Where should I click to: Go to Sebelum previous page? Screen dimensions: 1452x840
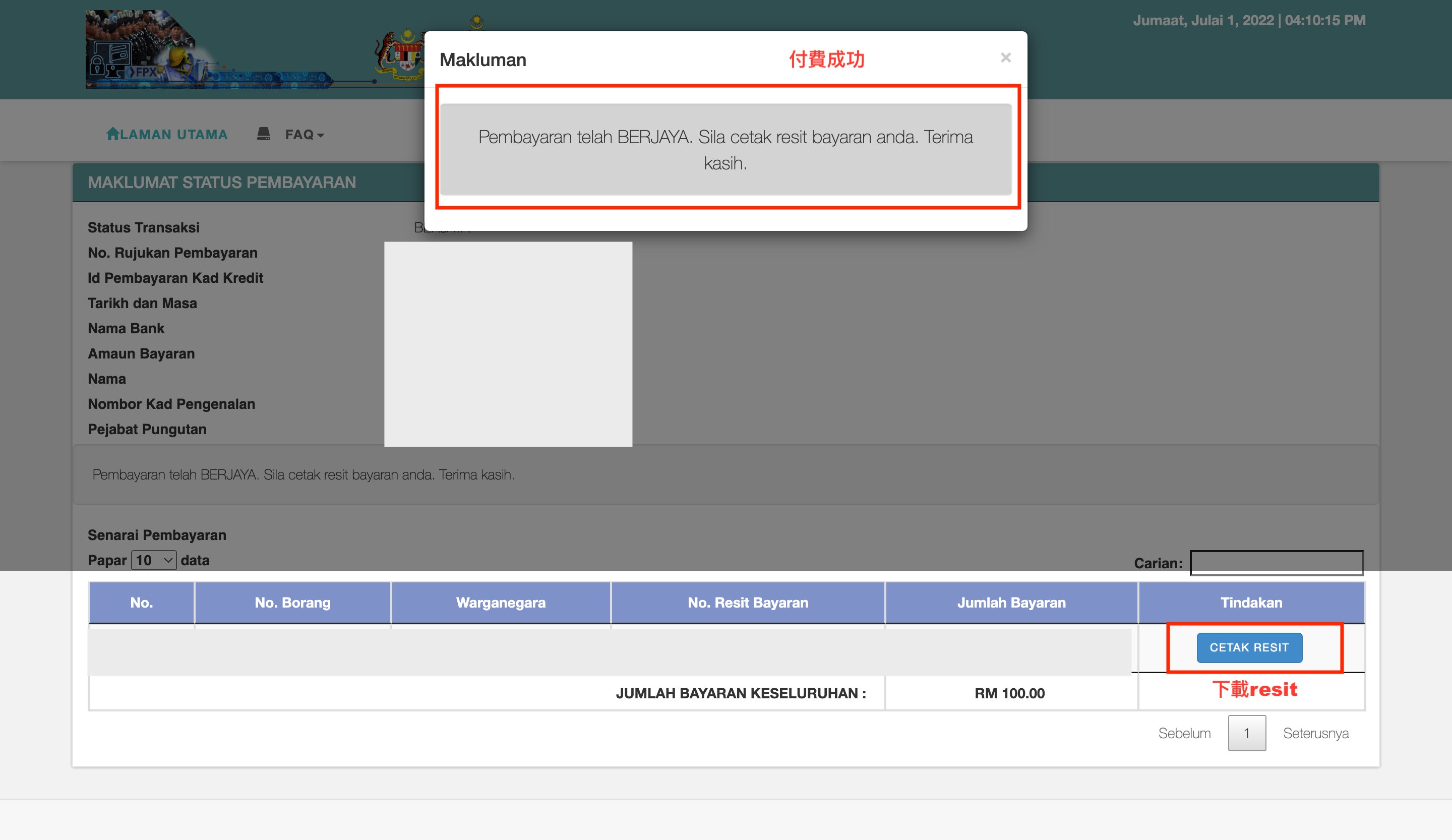coord(1184,733)
